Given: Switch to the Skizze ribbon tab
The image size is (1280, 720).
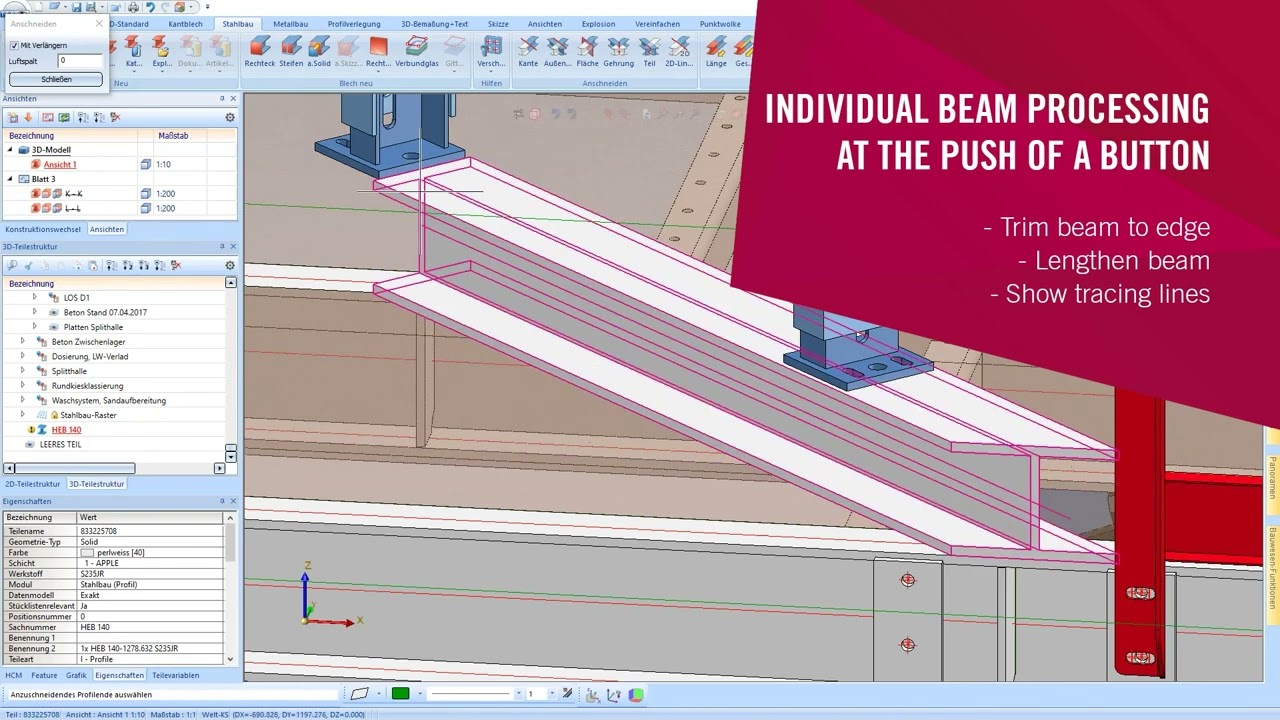Looking at the screenshot, I should pyautogui.click(x=498, y=24).
